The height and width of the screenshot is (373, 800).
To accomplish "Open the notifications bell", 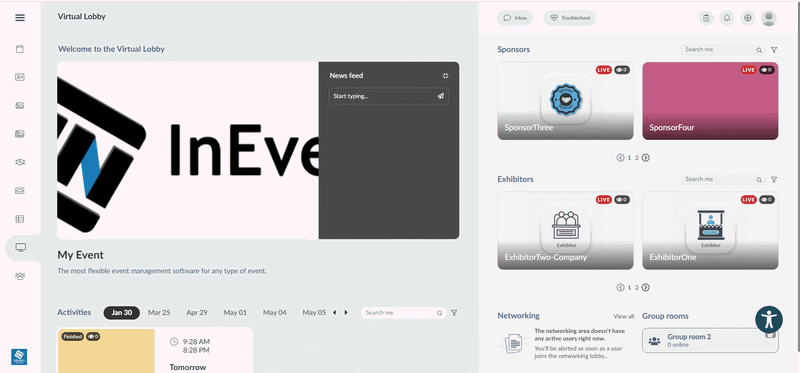I will point(727,18).
